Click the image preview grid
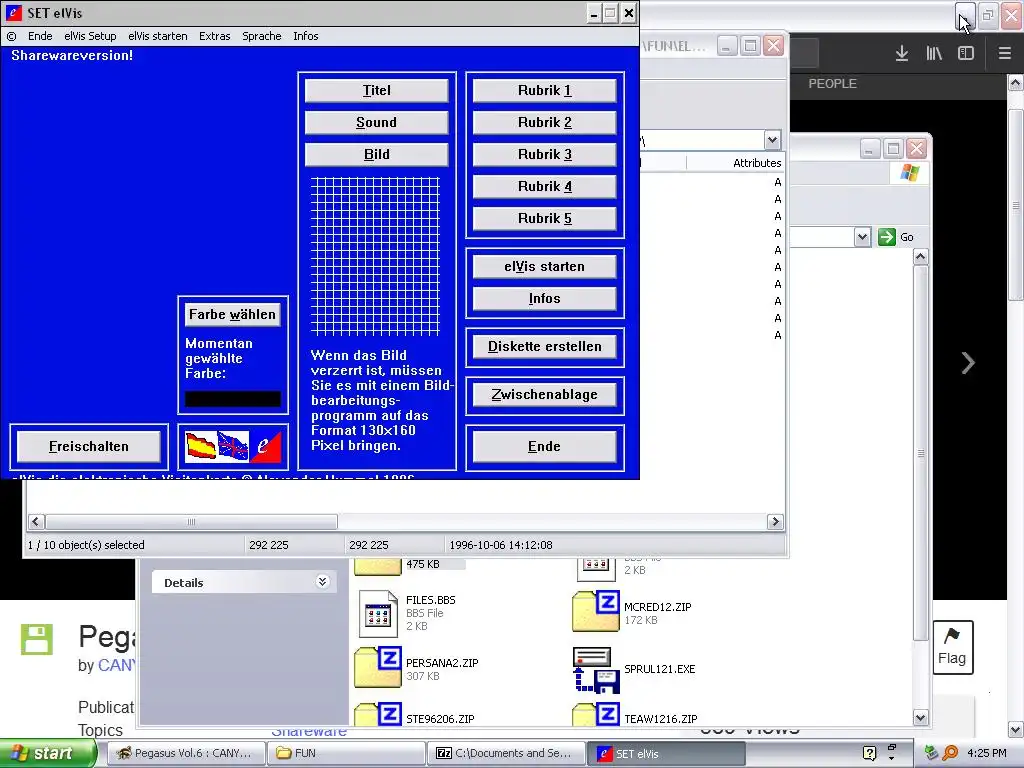The height and width of the screenshot is (768, 1024). (375, 257)
